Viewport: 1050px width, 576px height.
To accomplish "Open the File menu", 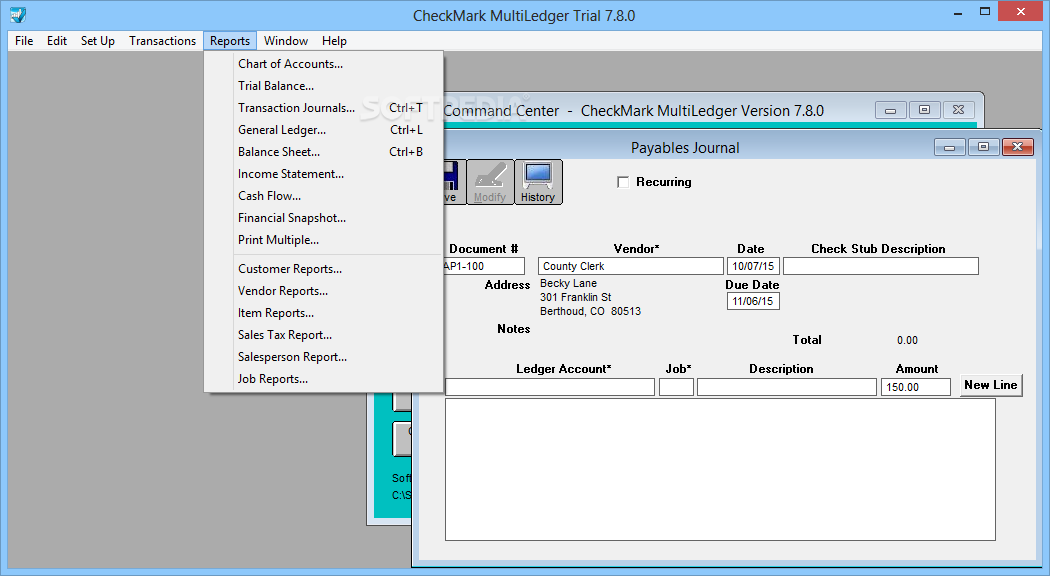I will [24, 41].
